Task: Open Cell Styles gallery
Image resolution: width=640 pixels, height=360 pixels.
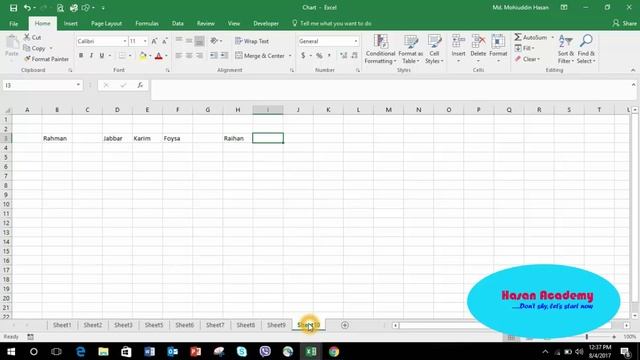Action: (x=434, y=49)
